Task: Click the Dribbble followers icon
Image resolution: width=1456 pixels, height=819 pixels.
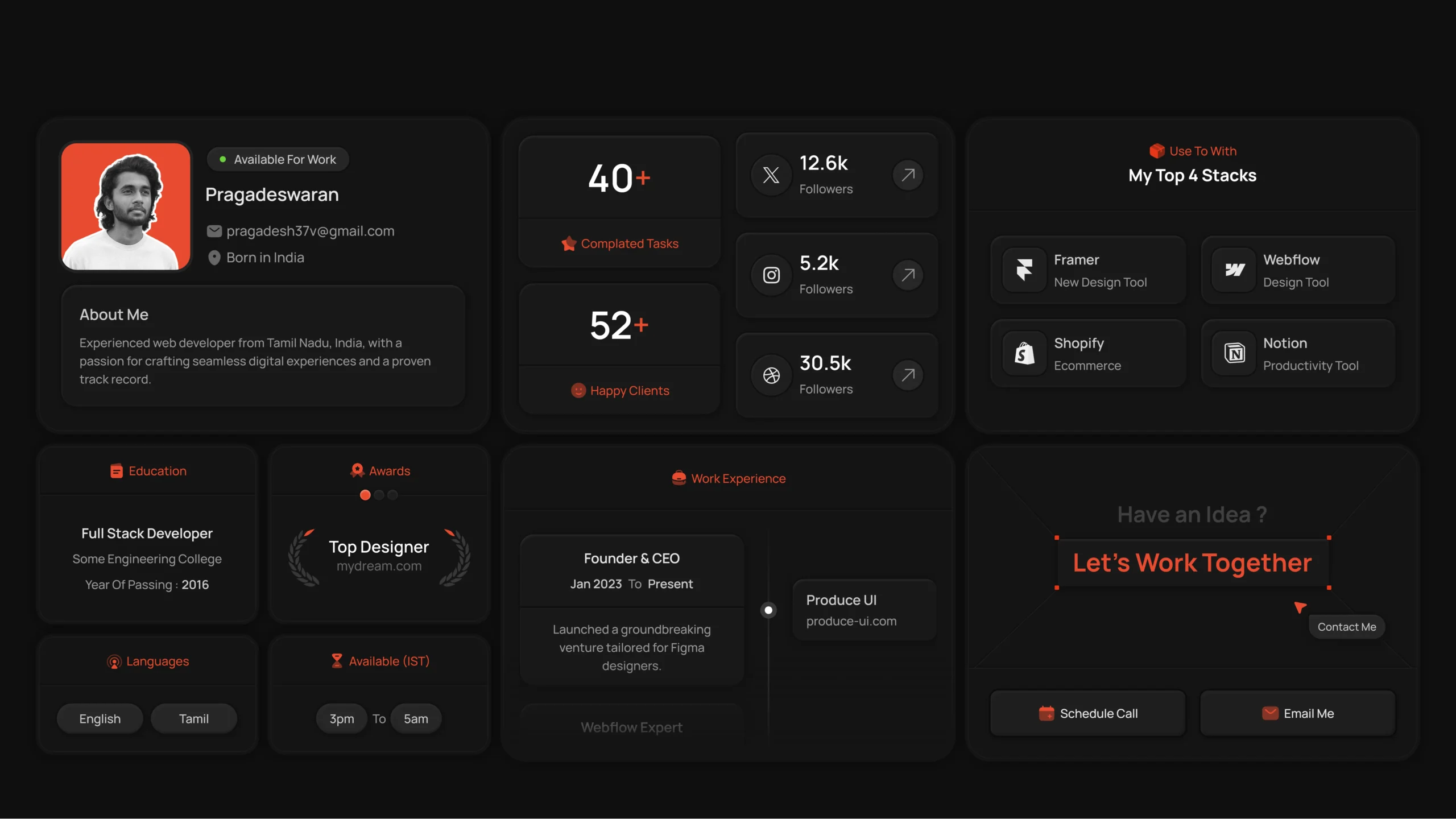Action: (771, 375)
